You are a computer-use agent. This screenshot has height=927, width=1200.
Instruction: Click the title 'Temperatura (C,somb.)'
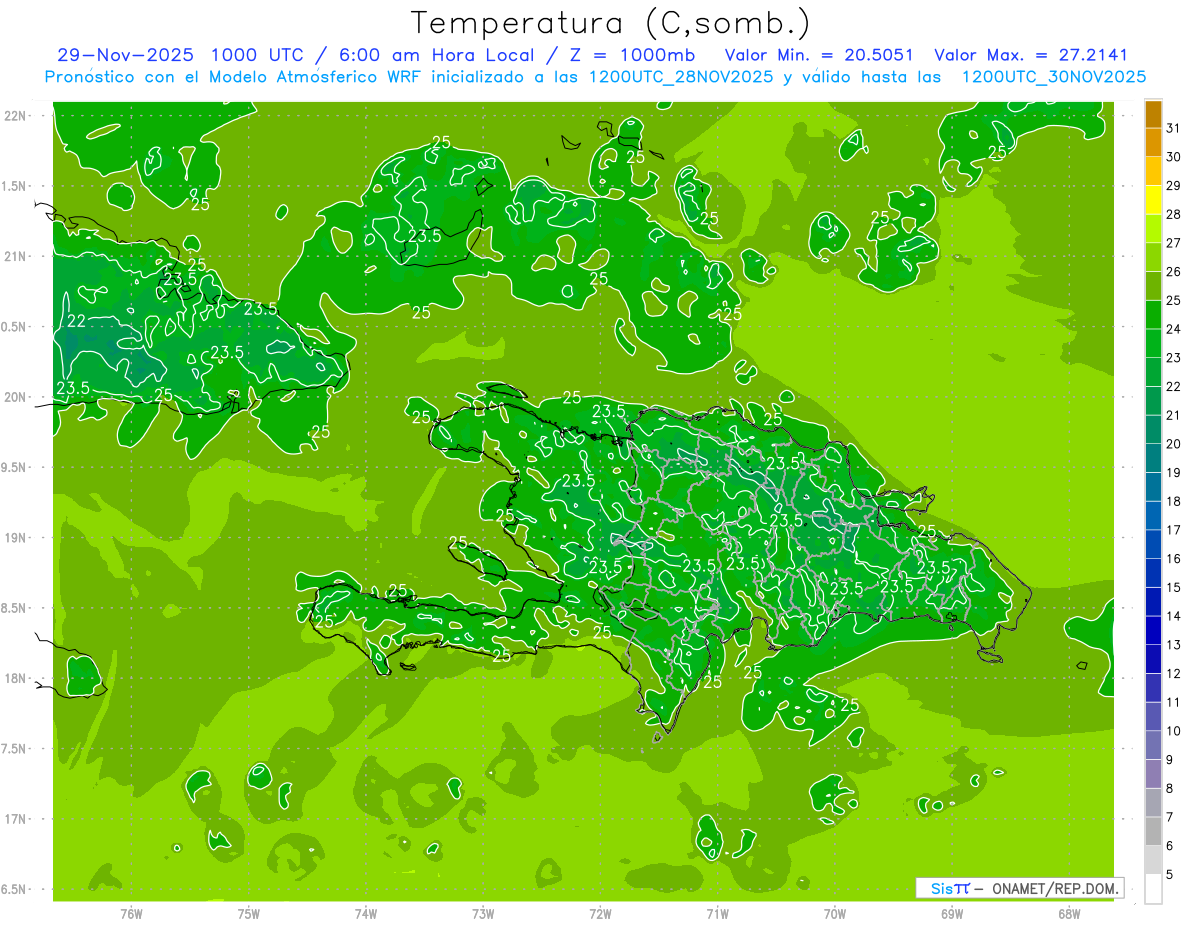(611, 23)
